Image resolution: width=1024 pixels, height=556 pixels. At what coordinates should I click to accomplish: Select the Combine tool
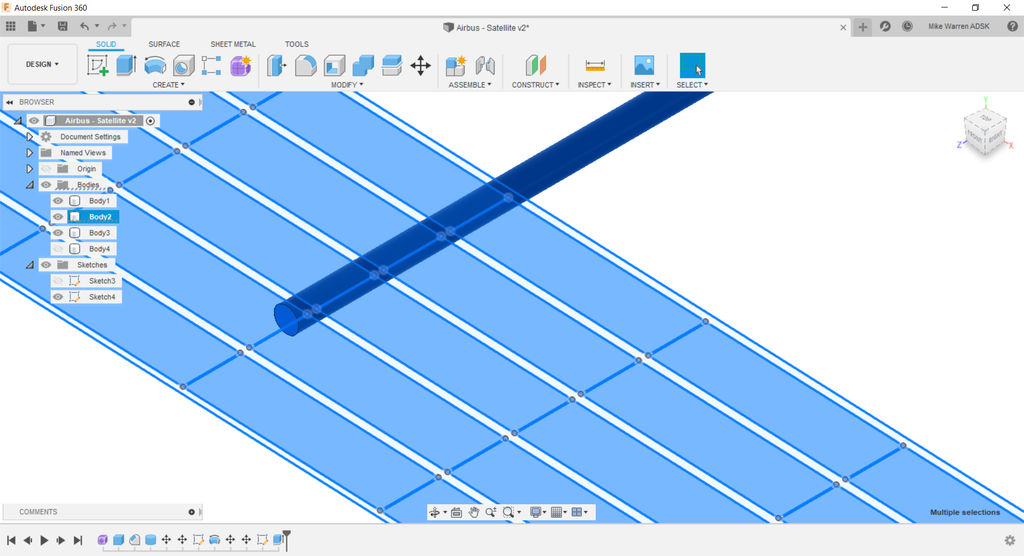[363, 65]
